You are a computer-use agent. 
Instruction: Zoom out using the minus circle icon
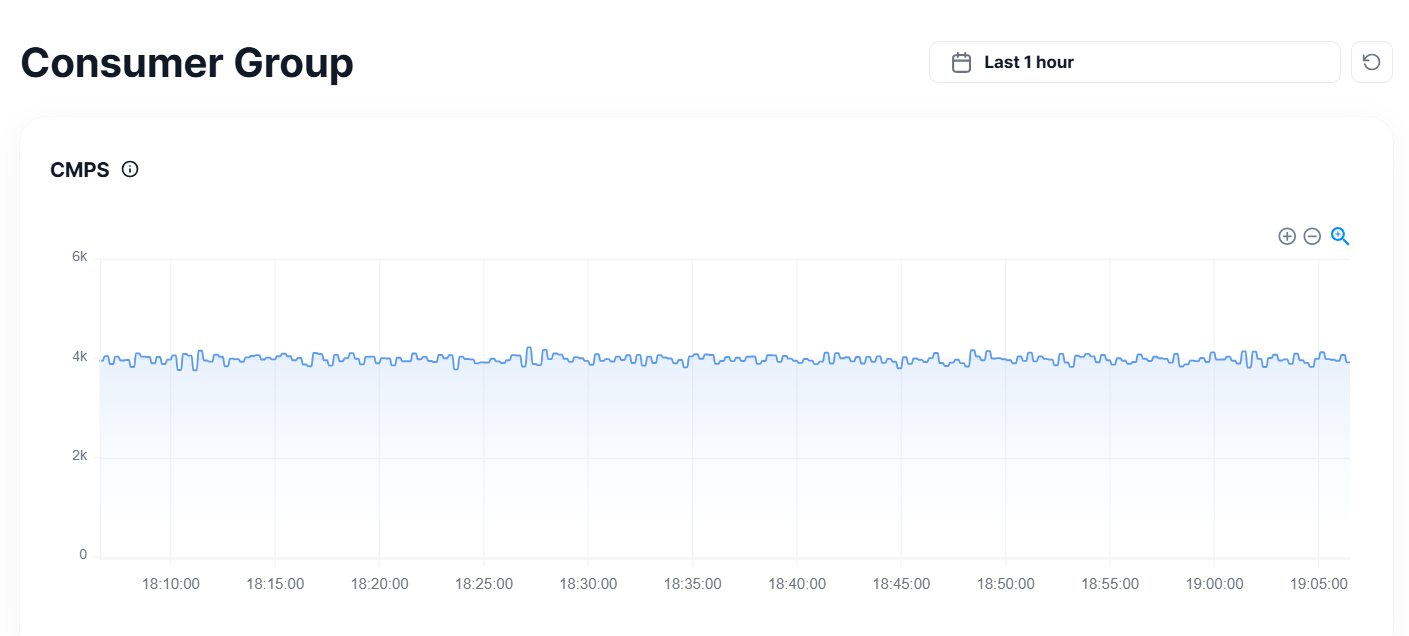(x=1312, y=236)
